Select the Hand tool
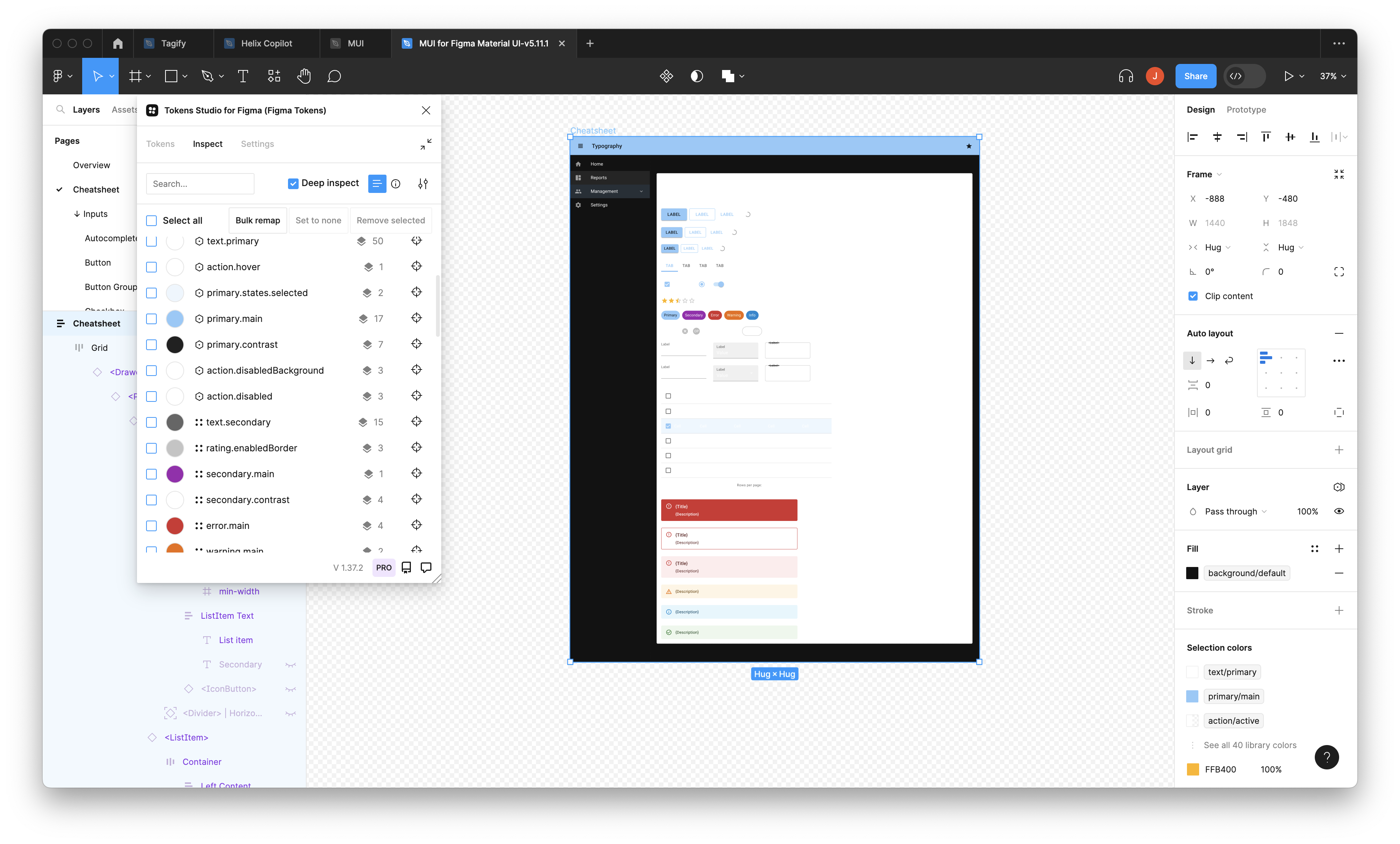 305,76
